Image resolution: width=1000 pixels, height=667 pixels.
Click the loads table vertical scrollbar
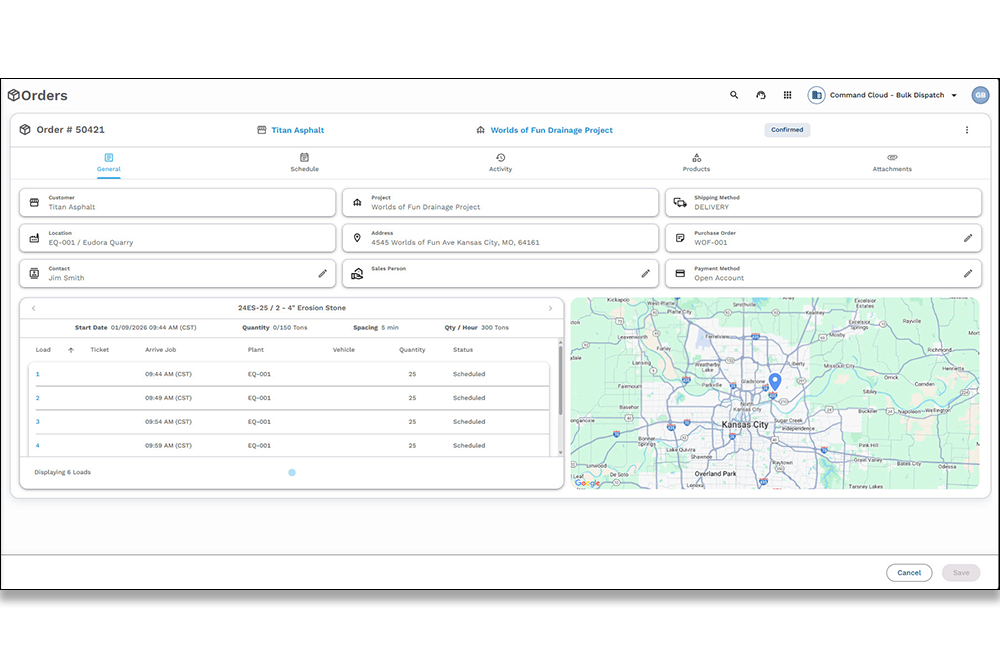pos(560,390)
